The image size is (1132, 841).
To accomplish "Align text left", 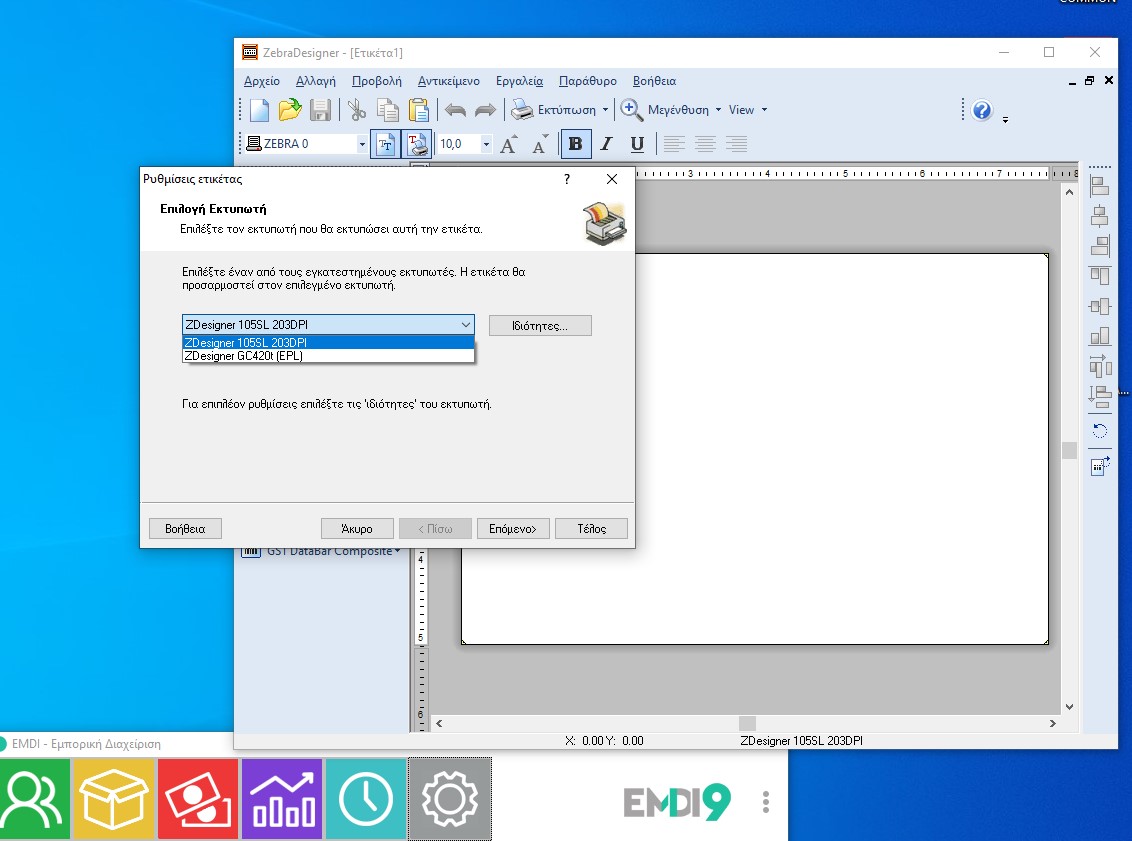I will [x=674, y=144].
